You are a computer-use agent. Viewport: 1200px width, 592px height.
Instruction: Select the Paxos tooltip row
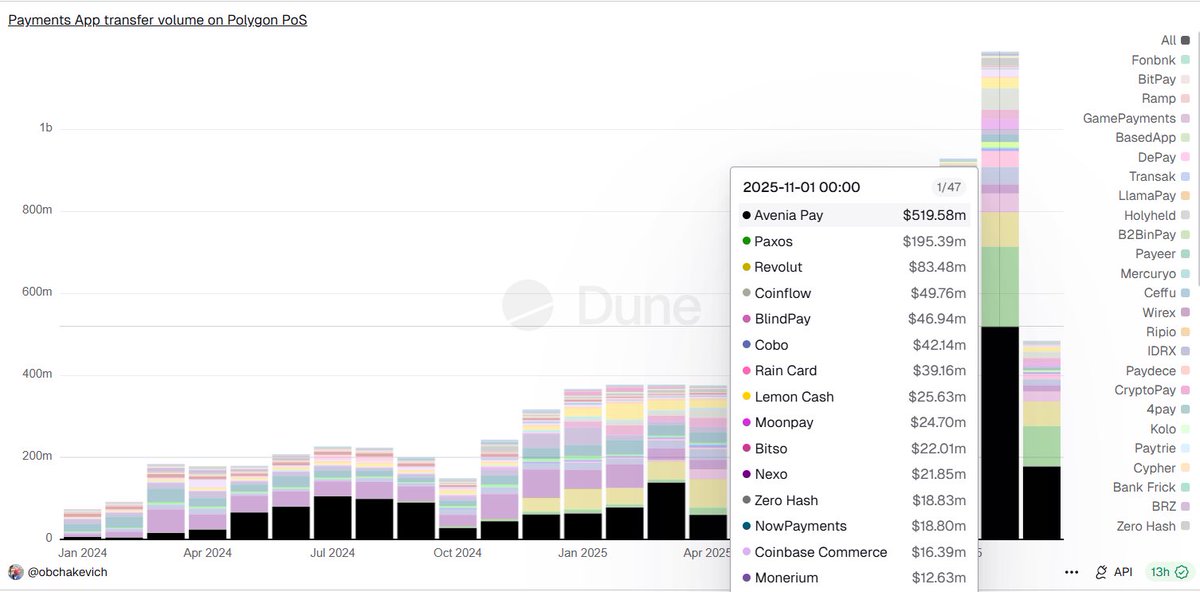pyautogui.click(x=854, y=241)
